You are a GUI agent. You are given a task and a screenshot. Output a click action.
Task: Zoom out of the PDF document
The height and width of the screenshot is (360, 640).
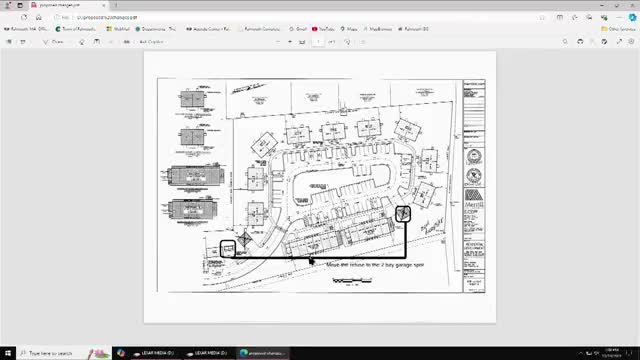pyautogui.click(x=278, y=42)
